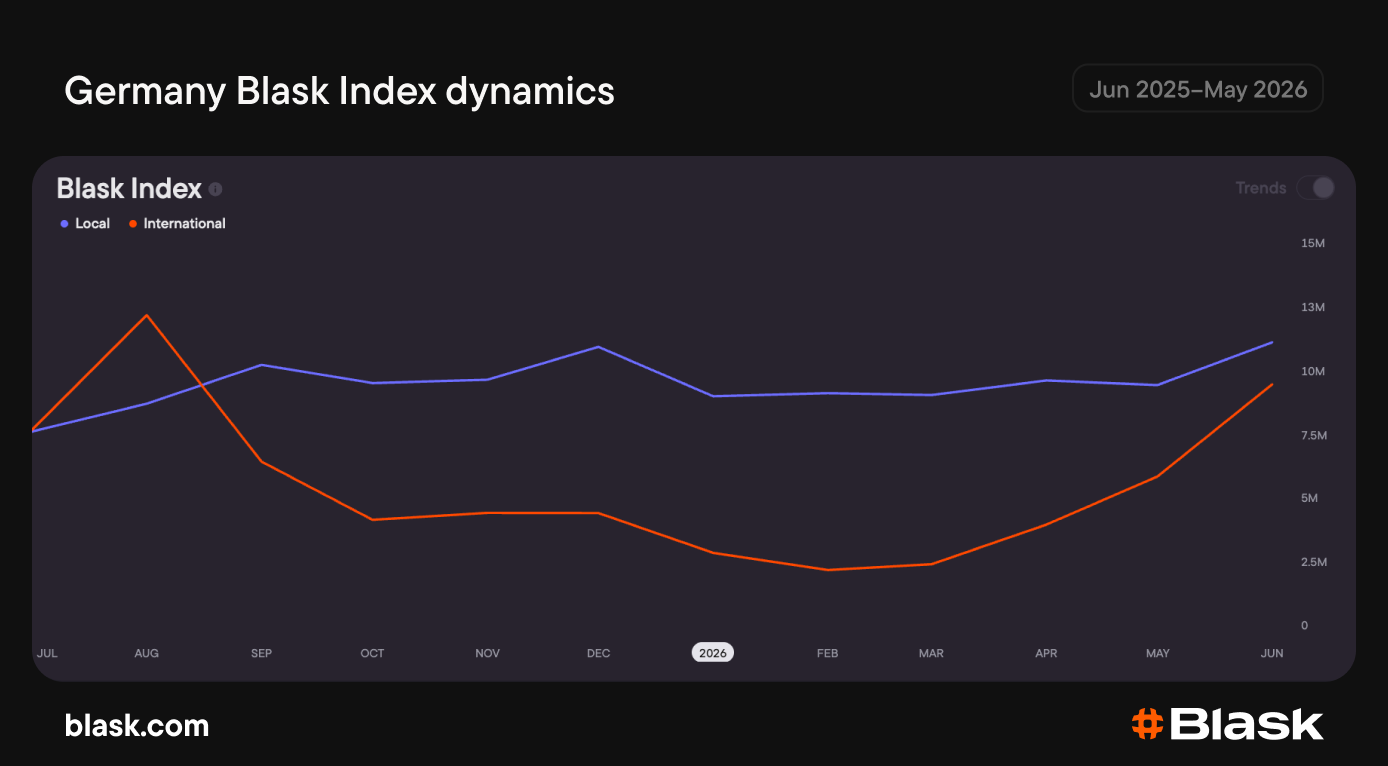Toggle the International series in legend
1388x766 pixels.
[x=177, y=223]
